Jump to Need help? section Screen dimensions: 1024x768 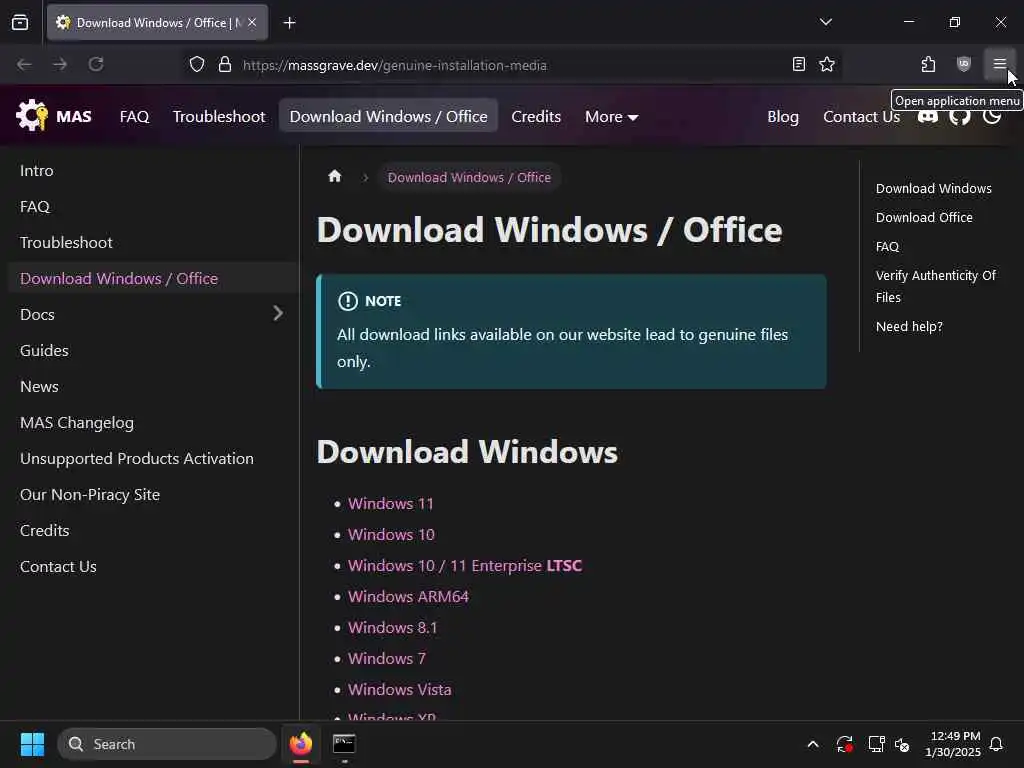tap(909, 326)
